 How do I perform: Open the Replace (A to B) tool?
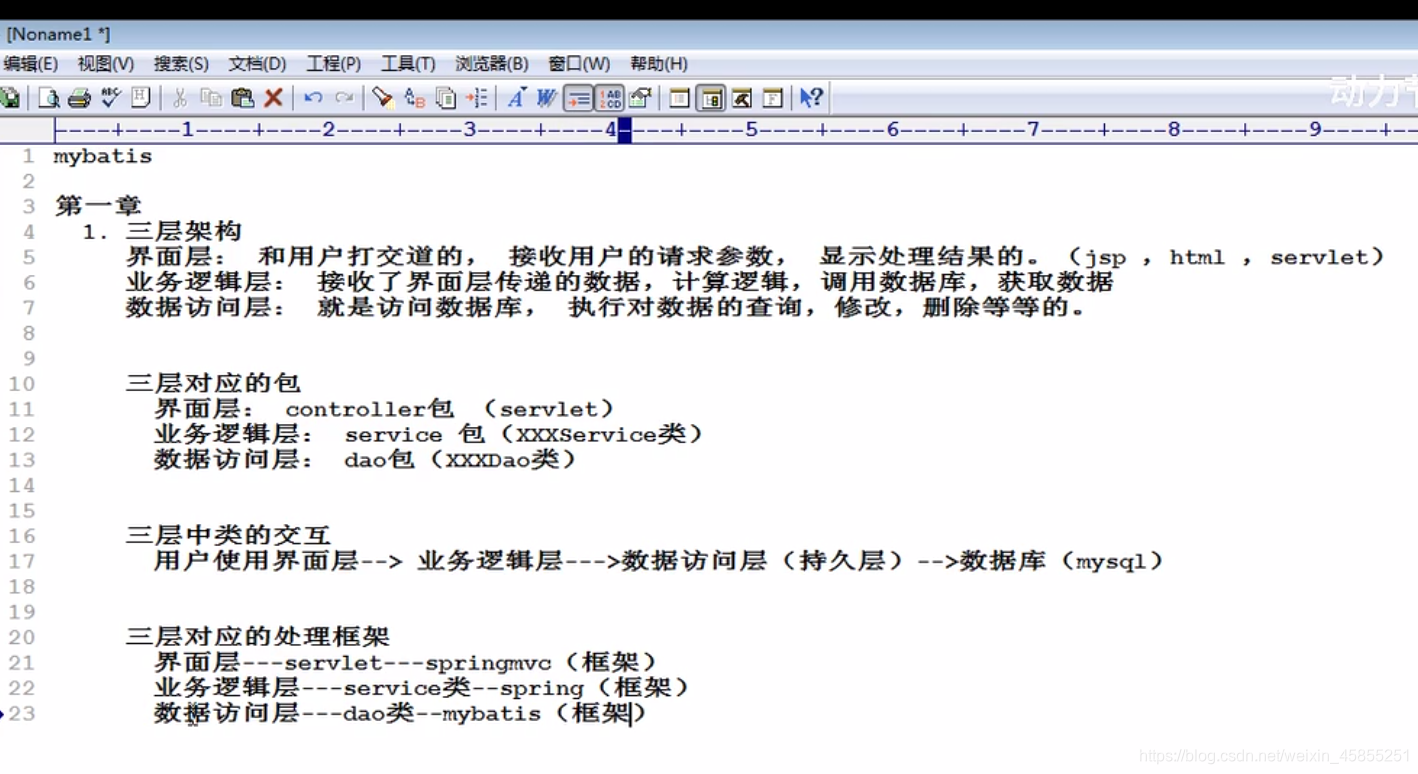[x=414, y=98]
